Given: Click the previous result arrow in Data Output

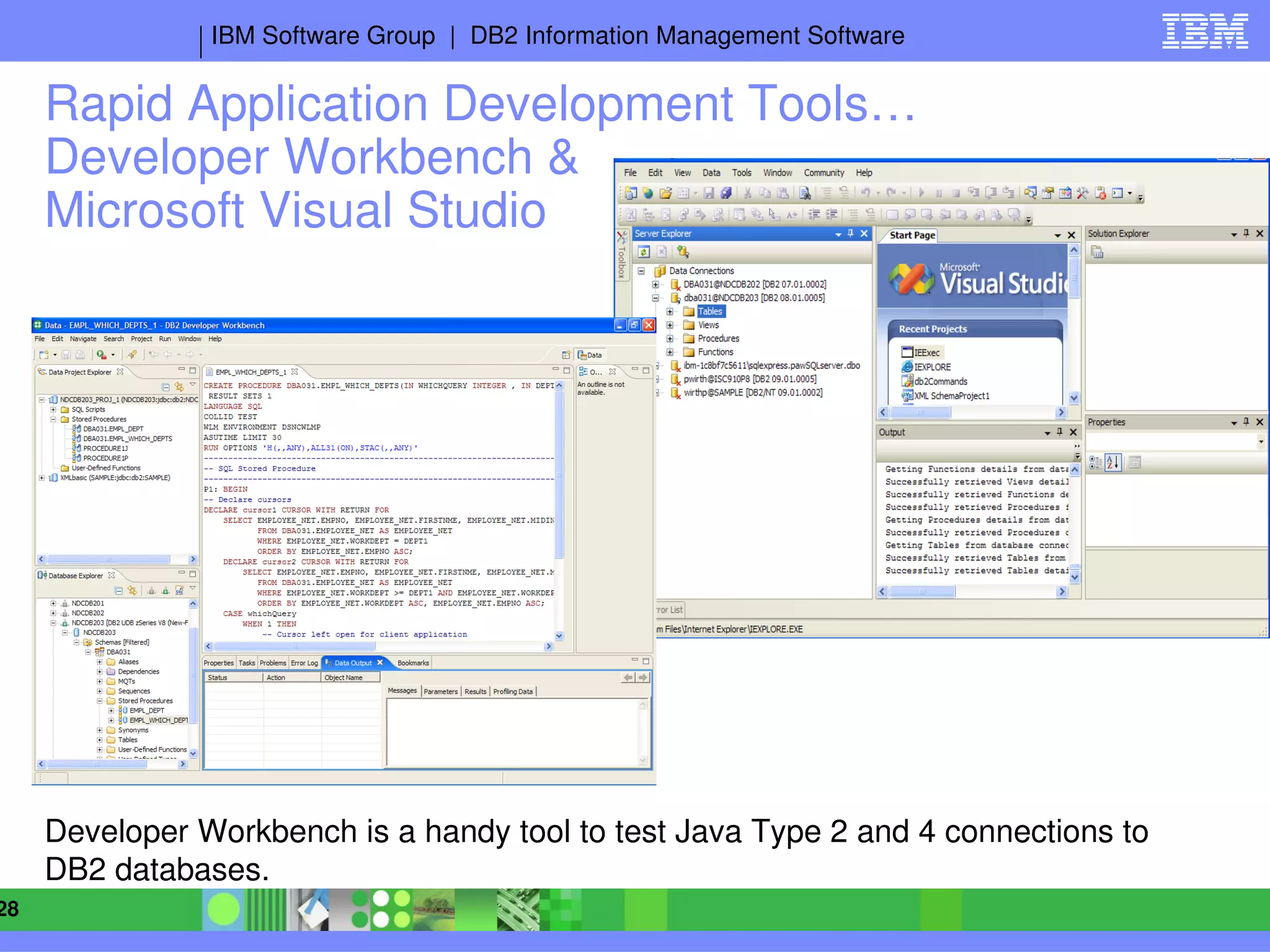Looking at the screenshot, I should [x=628, y=678].
